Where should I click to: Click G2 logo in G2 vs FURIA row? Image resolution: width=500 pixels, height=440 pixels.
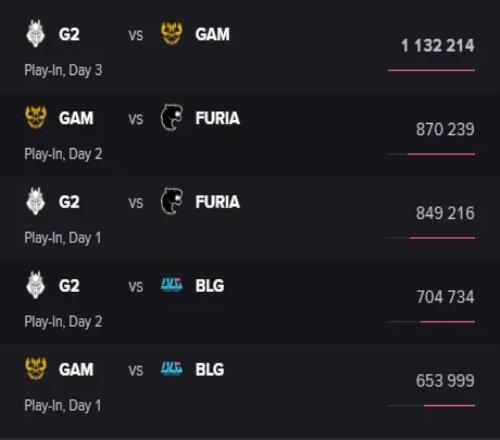click(x=35, y=201)
